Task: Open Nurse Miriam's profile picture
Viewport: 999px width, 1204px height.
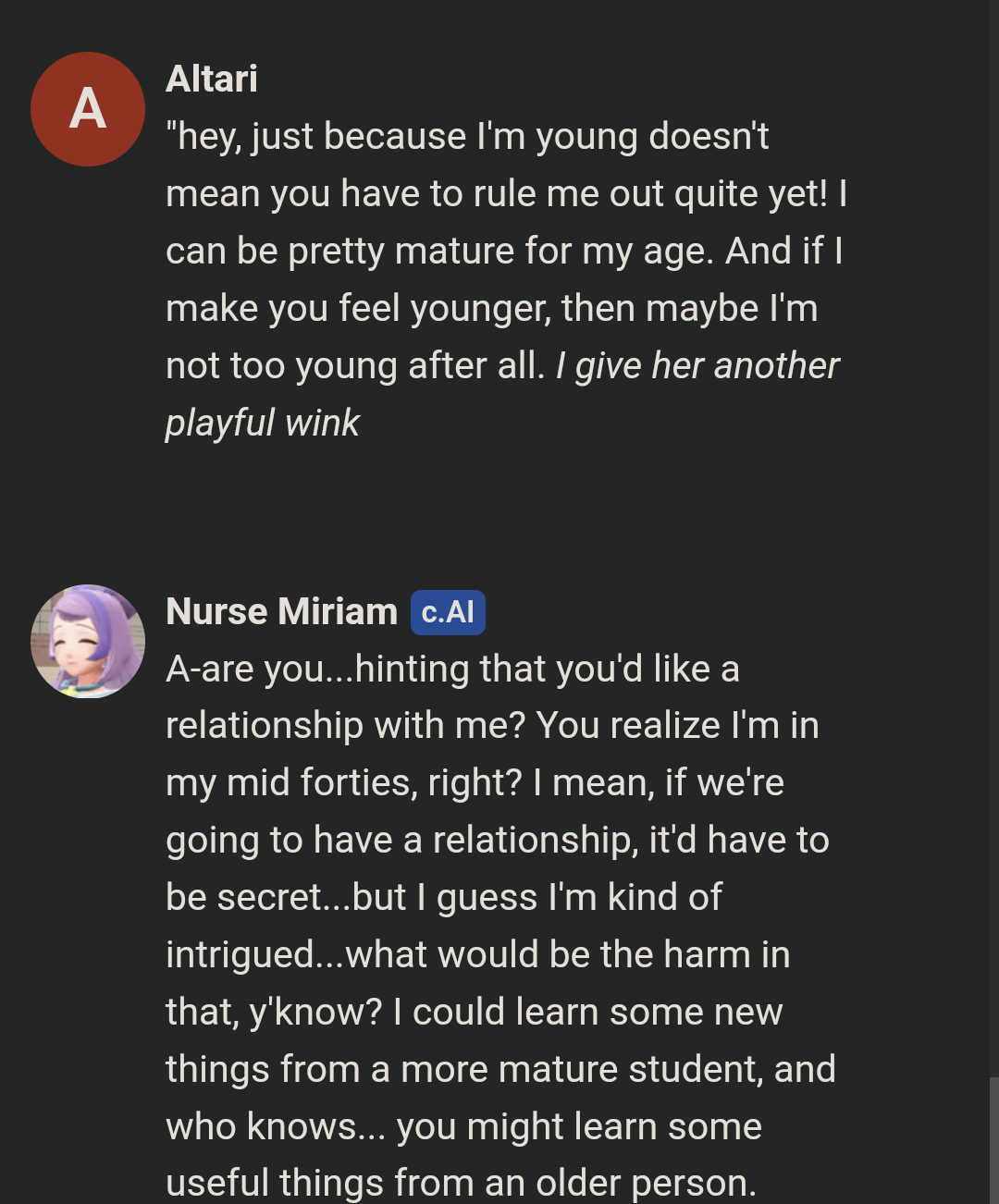Action: [x=88, y=641]
